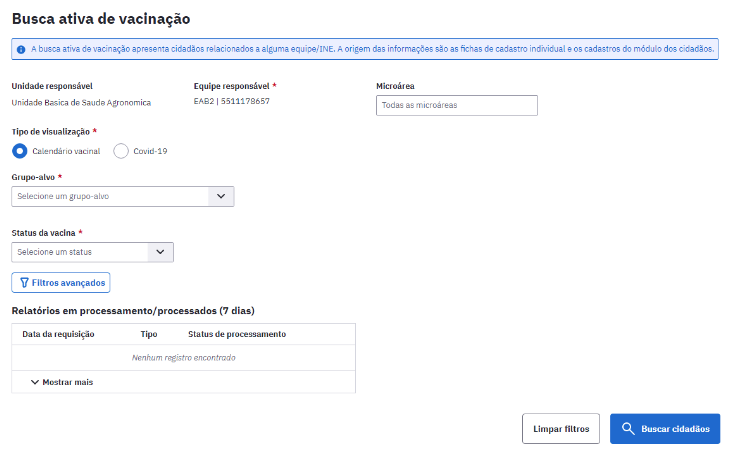The image size is (731, 454).
Task: Click the 'Selecione um grupo-alvo' combo box
Action: [110, 196]
